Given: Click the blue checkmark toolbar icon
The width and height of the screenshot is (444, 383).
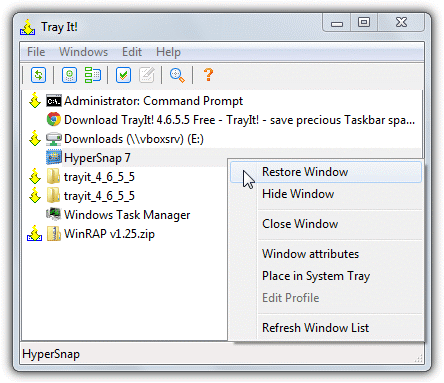Looking at the screenshot, I should pos(123,75).
